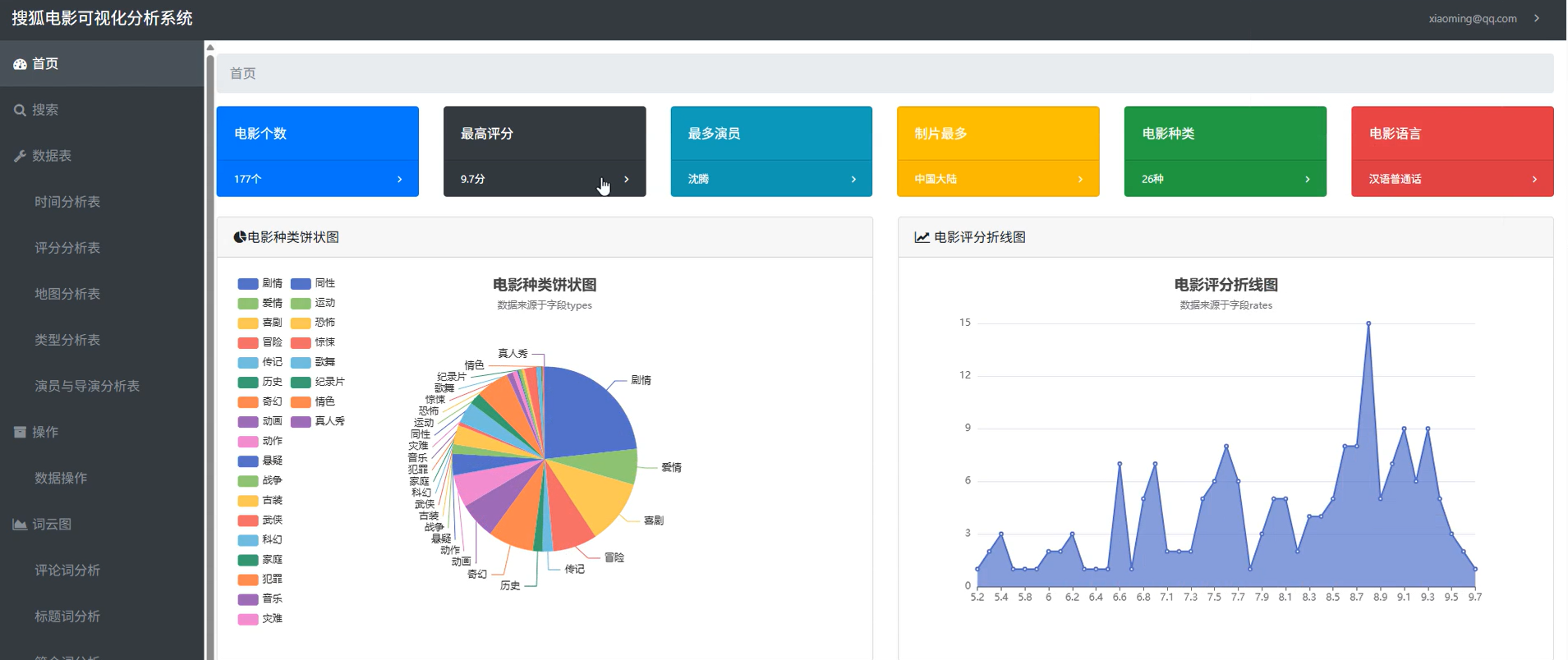Open 时间分析表 in the sidebar
This screenshot has width=1568, height=660.
tap(67, 202)
